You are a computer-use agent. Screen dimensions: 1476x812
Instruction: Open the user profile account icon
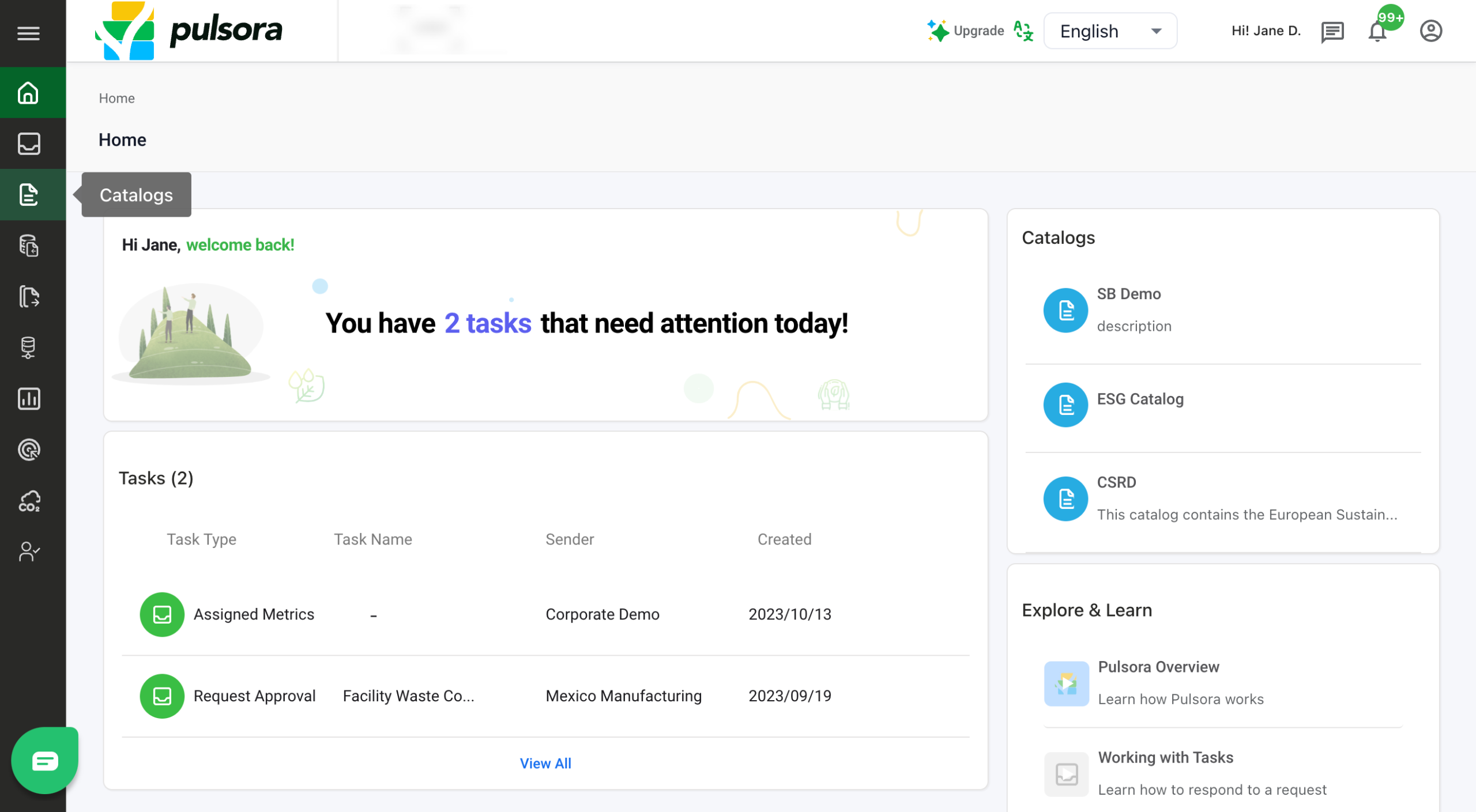point(1430,31)
